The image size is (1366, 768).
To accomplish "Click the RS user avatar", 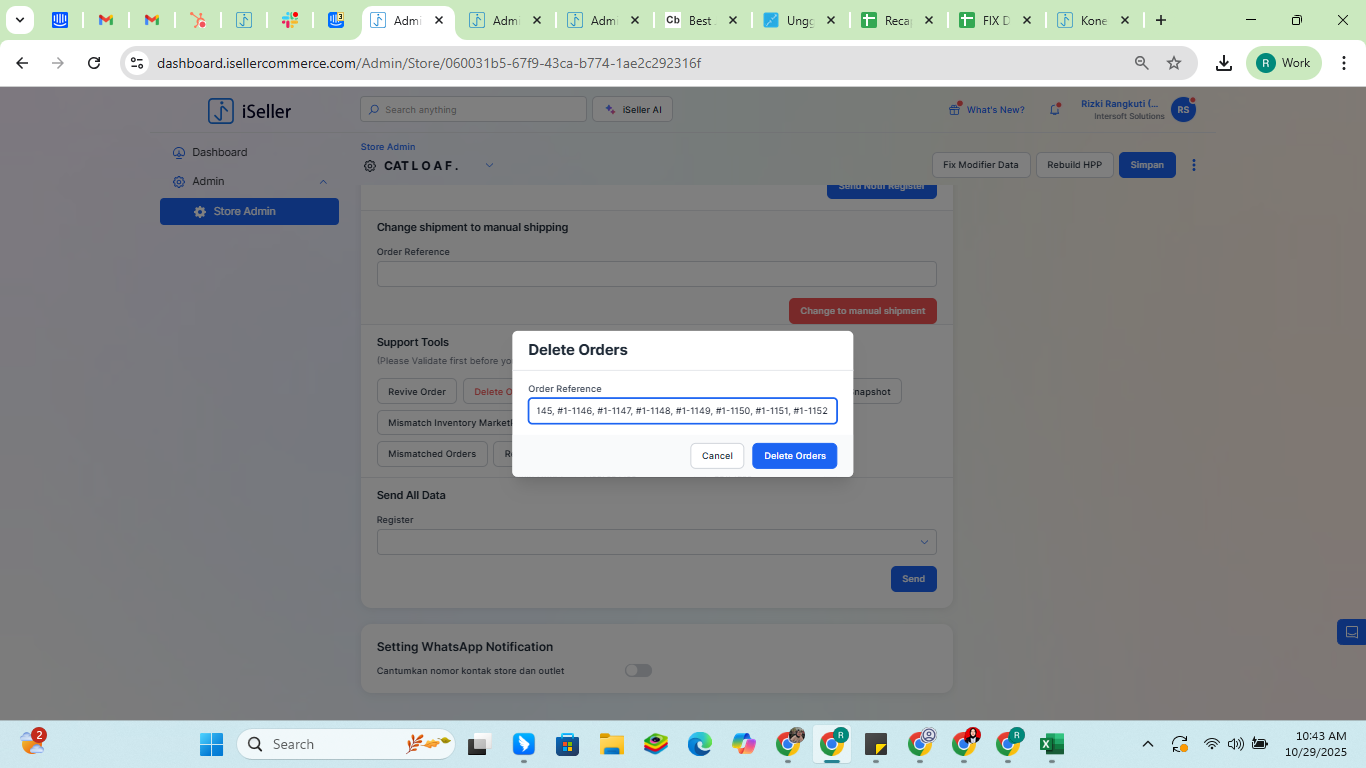I will (1183, 110).
